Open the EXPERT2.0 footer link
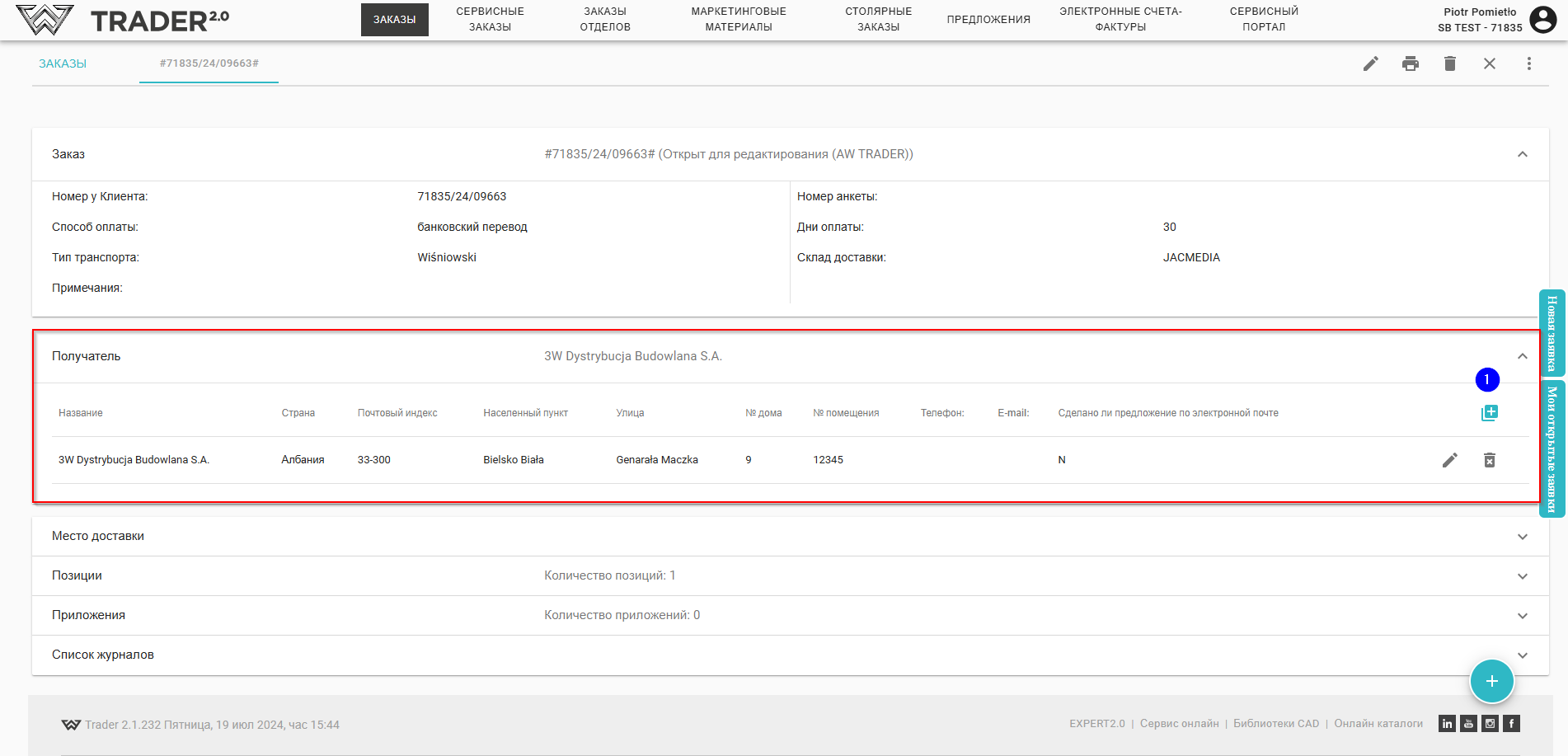Image resolution: width=1568 pixels, height=756 pixels. pyautogui.click(x=1096, y=724)
